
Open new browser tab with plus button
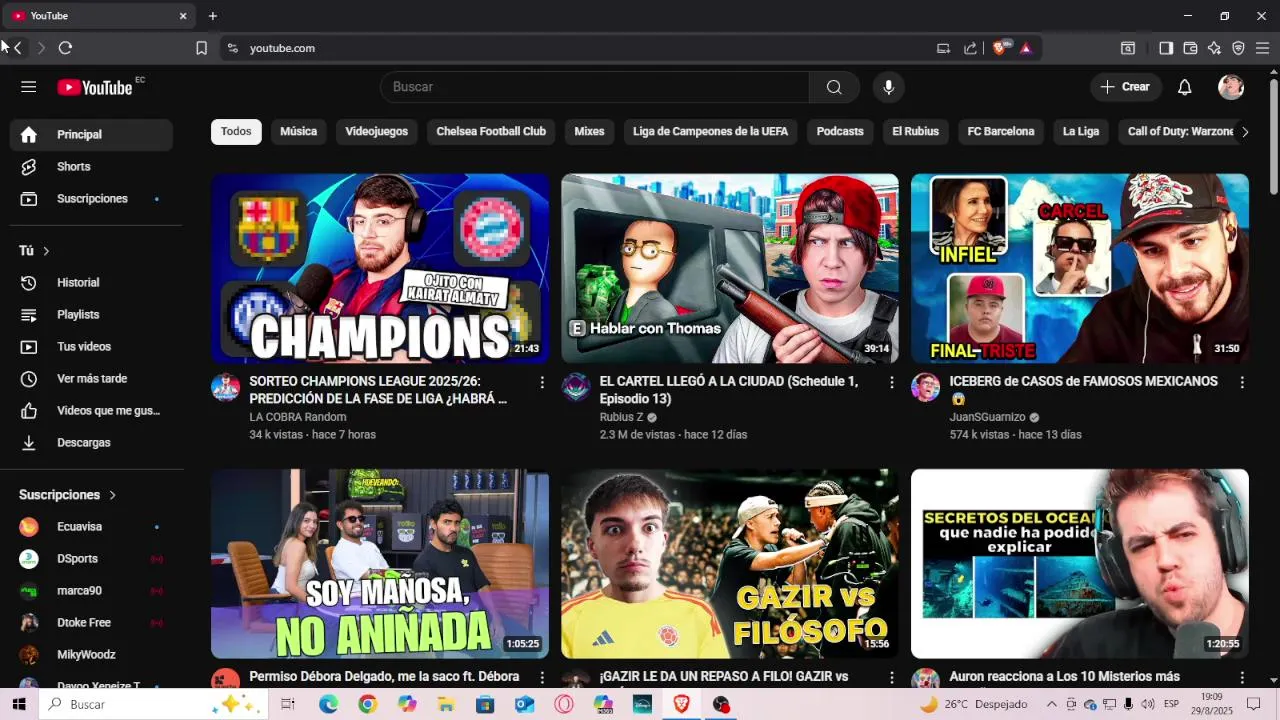(213, 16)
